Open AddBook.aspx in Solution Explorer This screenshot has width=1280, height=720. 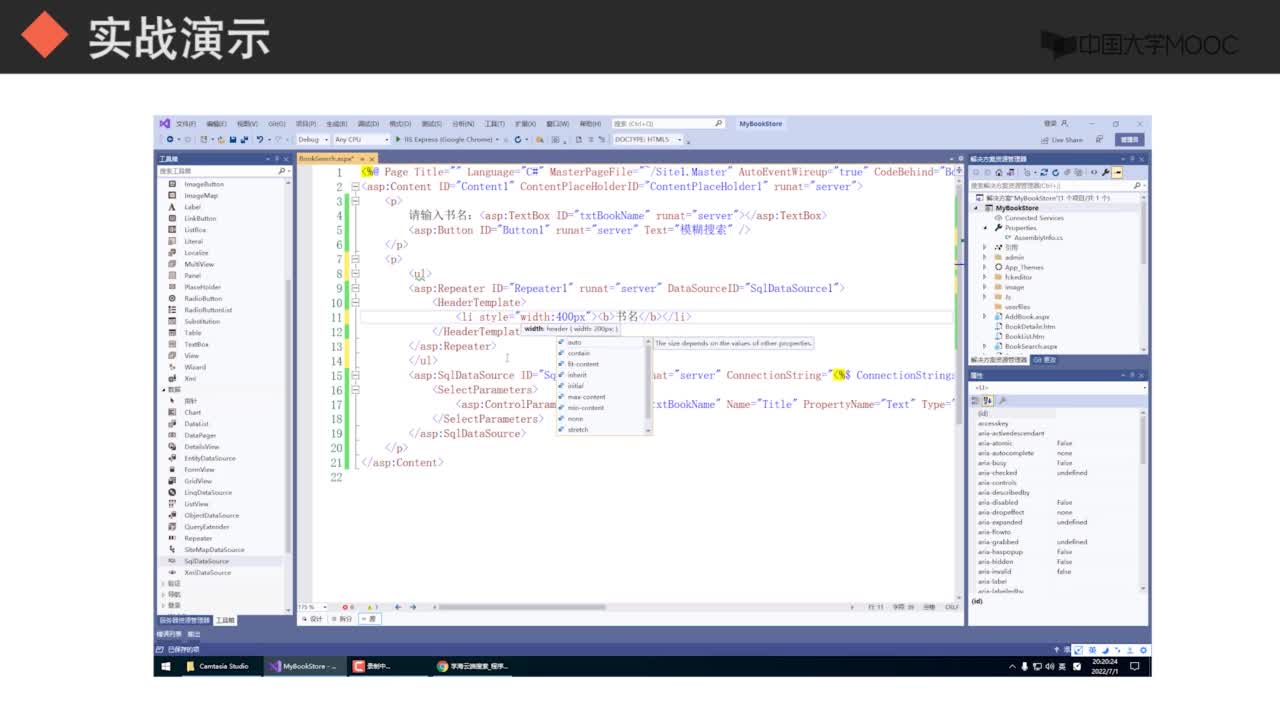[1027, 316]
